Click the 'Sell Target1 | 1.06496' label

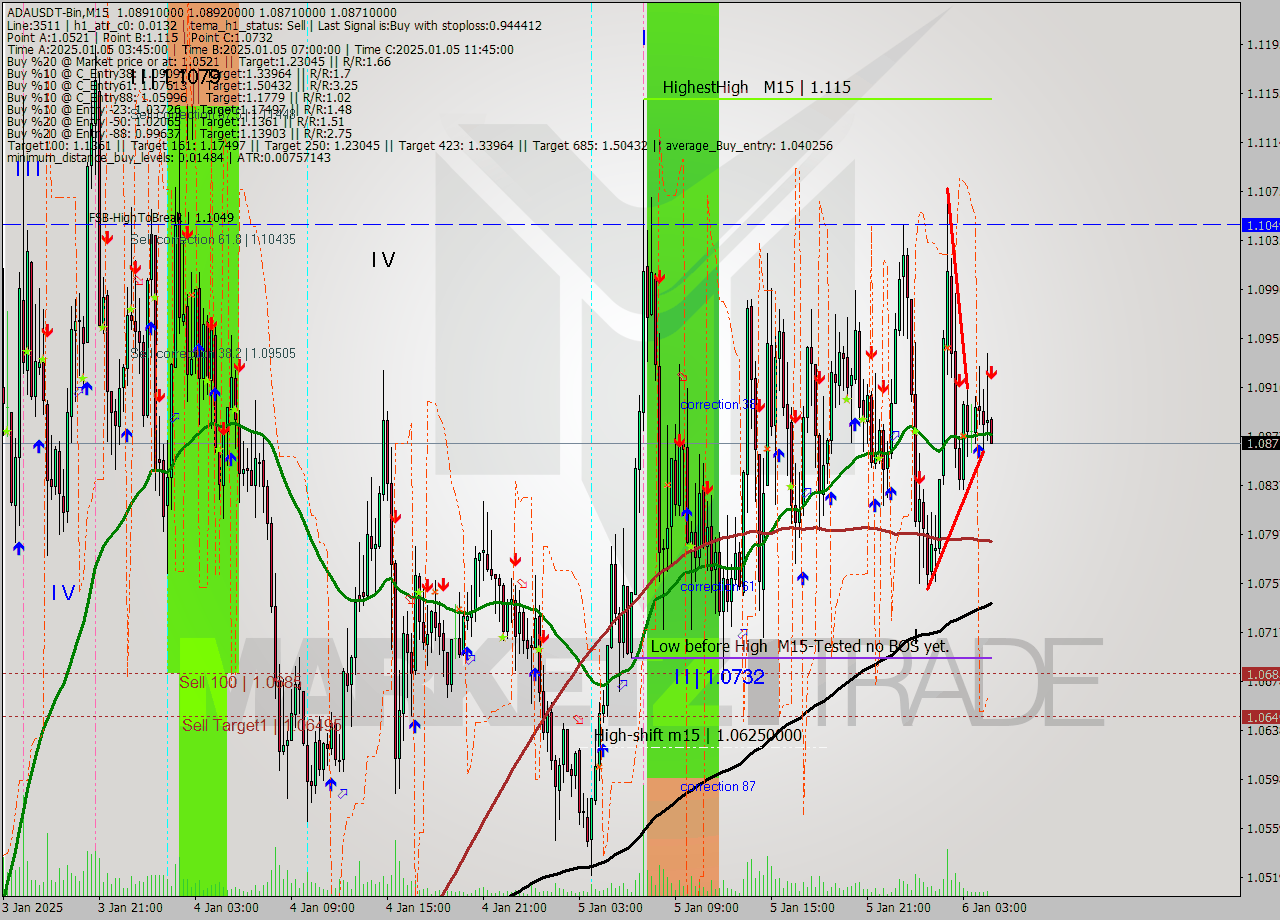(262, 725)
